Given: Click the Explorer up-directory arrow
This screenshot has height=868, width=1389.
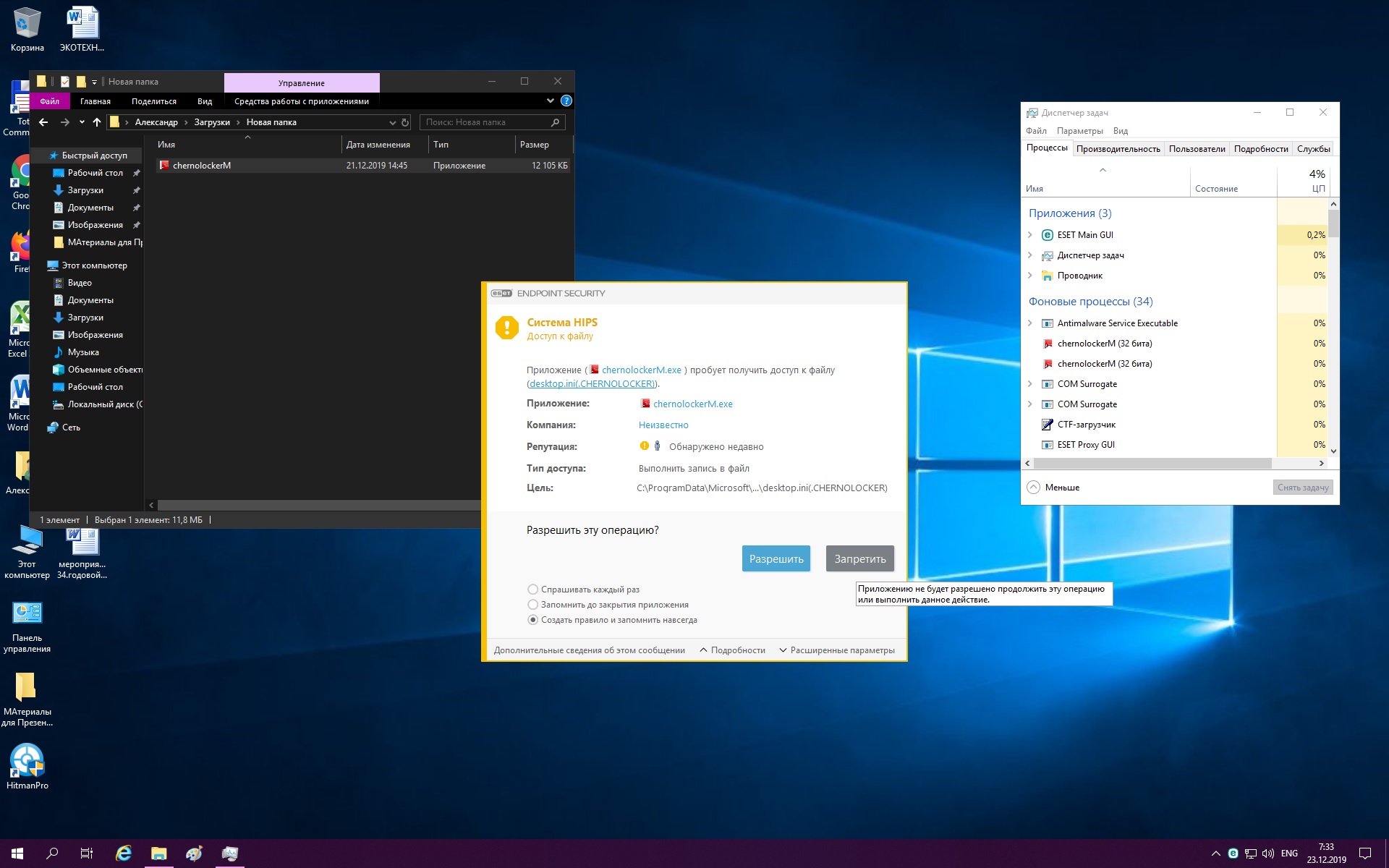Looking at the screenshot, I should pyautogui.click(x=96, y=122).
